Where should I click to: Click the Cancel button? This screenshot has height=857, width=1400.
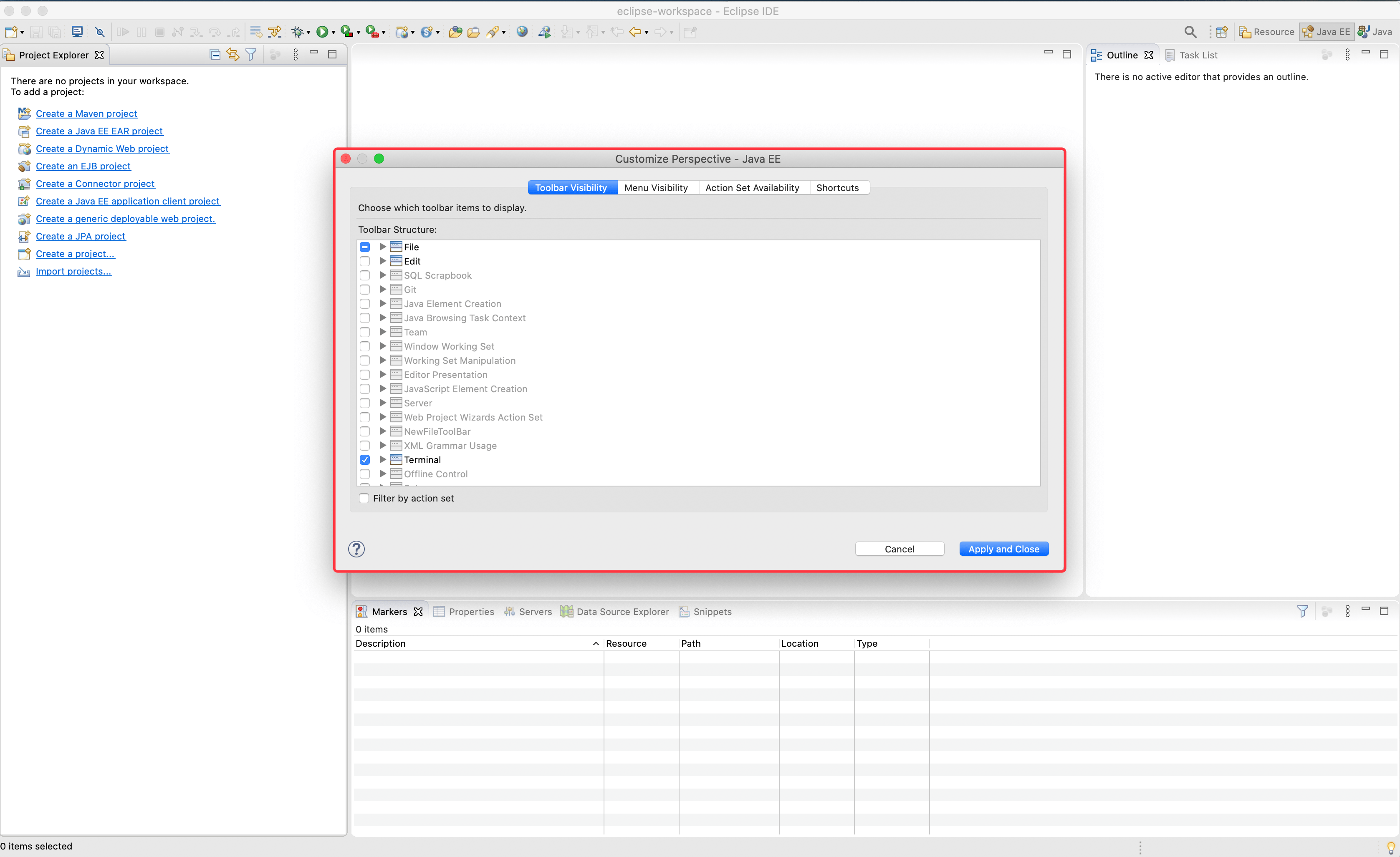(x=900, y=549)
